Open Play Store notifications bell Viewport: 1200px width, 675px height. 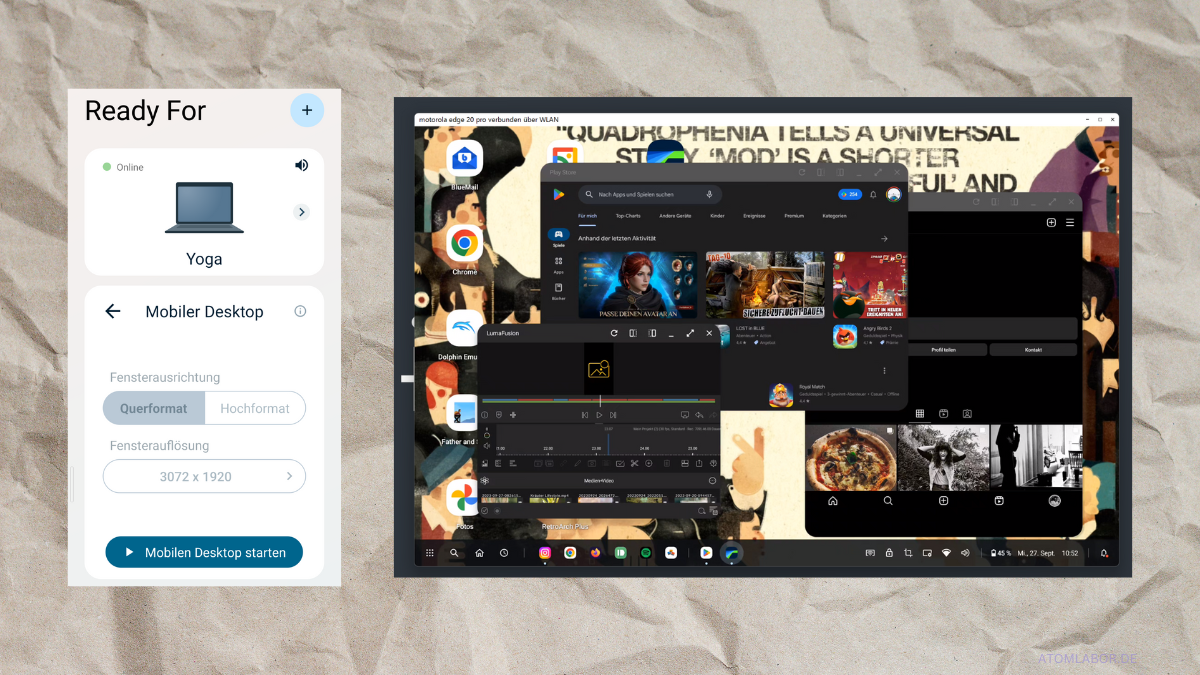pyautogui.click(x=873, y=194)
